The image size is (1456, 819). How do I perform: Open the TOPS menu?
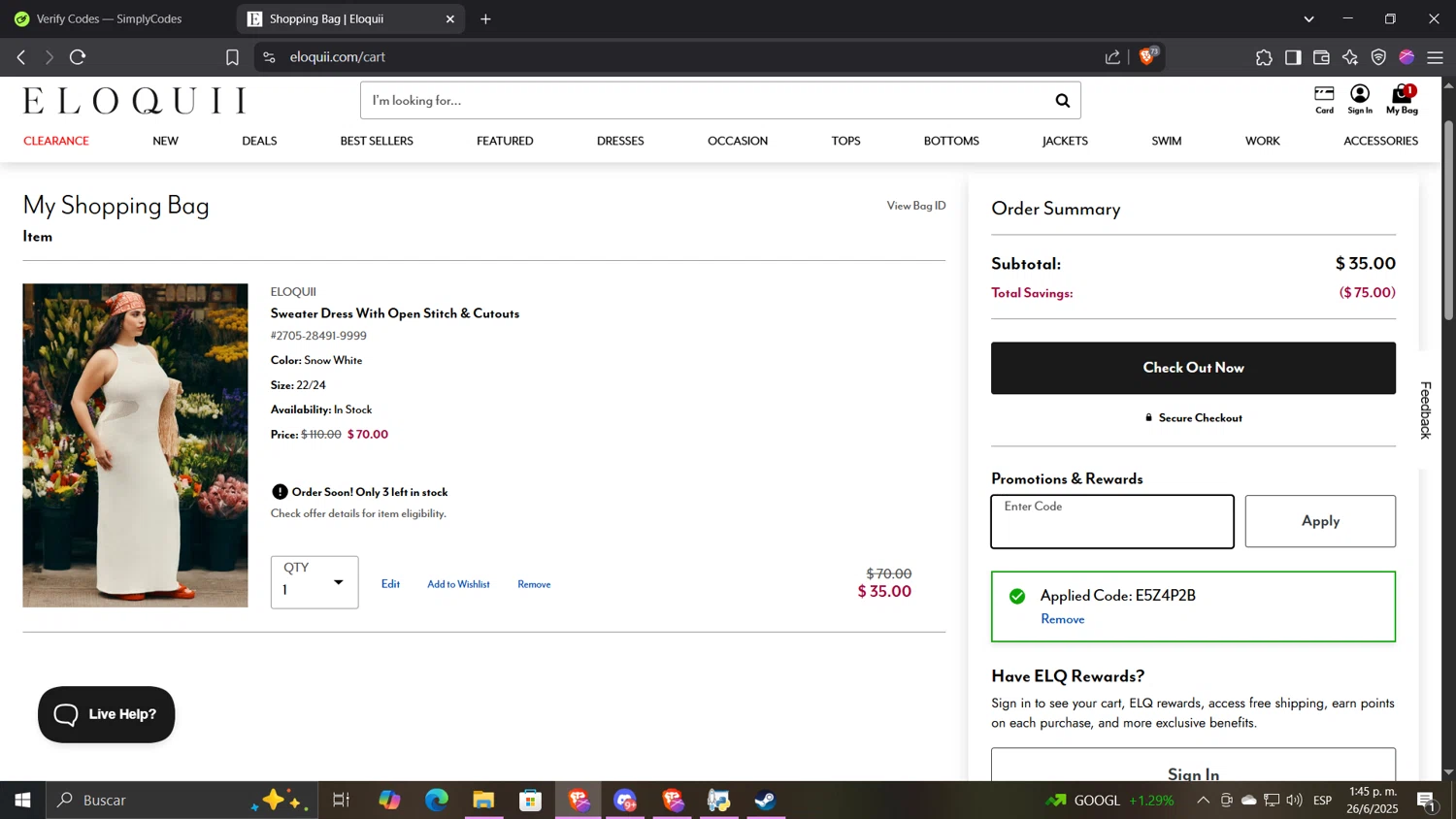(x=845, y=141)
